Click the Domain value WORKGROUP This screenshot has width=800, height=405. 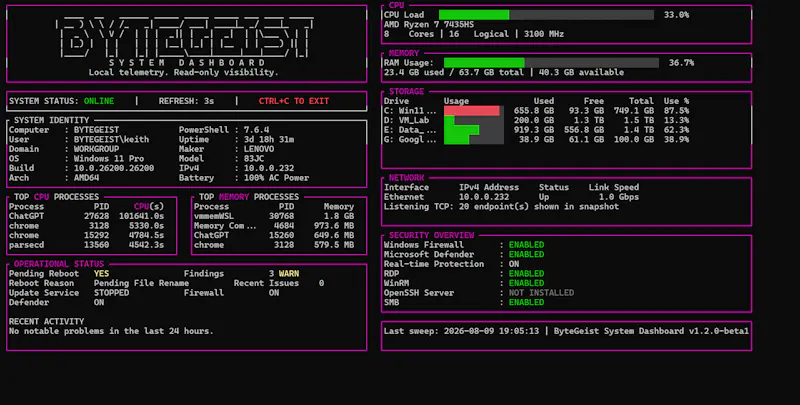click(x=96, y=149)
